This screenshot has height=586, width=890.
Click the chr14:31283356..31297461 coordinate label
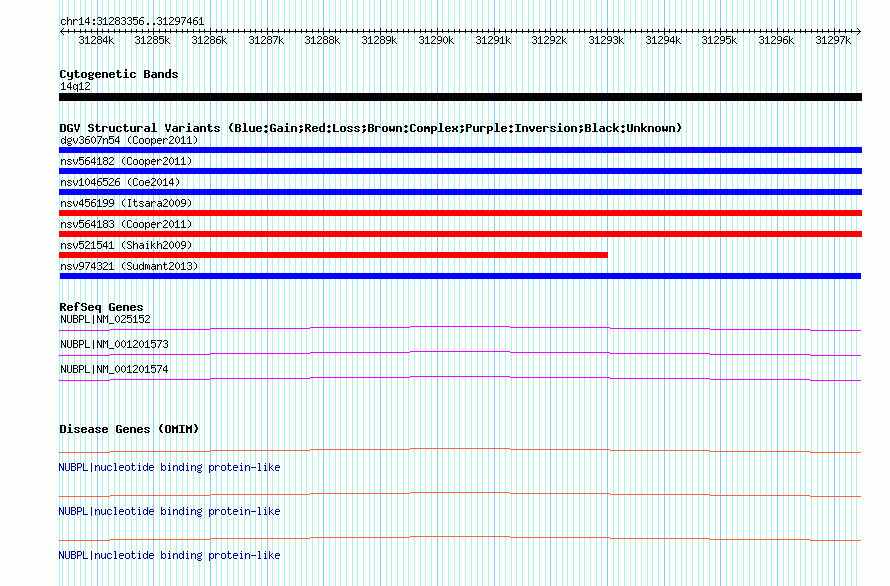tap(132, 21)
